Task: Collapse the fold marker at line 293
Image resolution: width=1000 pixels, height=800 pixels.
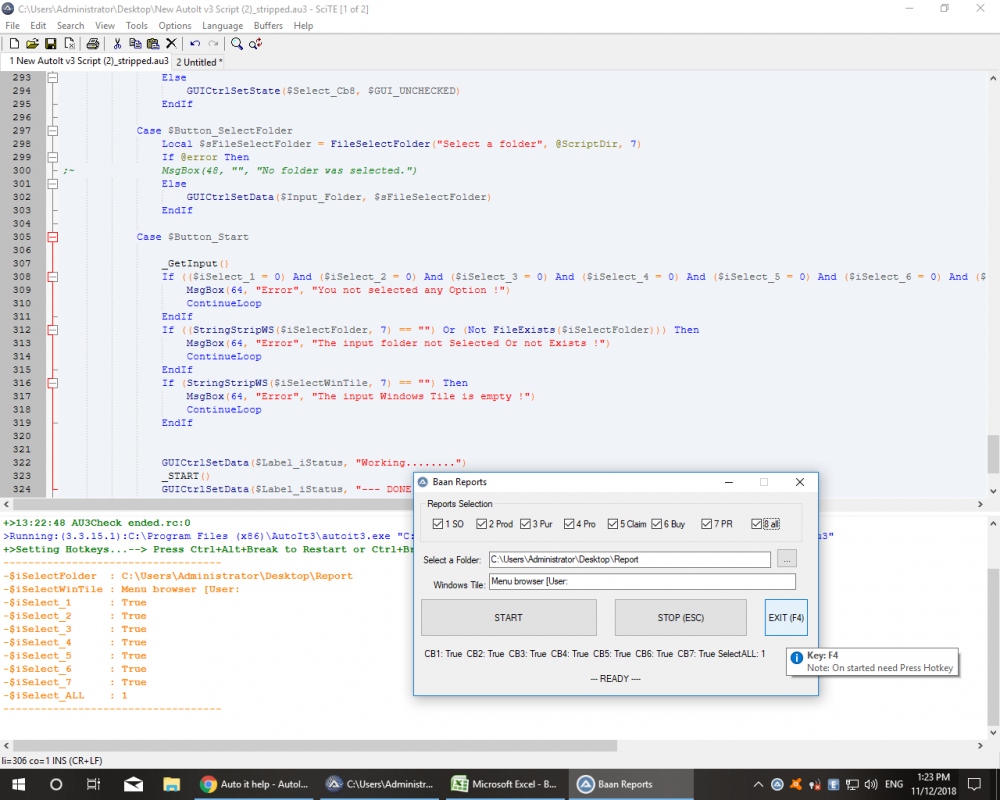Action: click(x=53, y=77)
